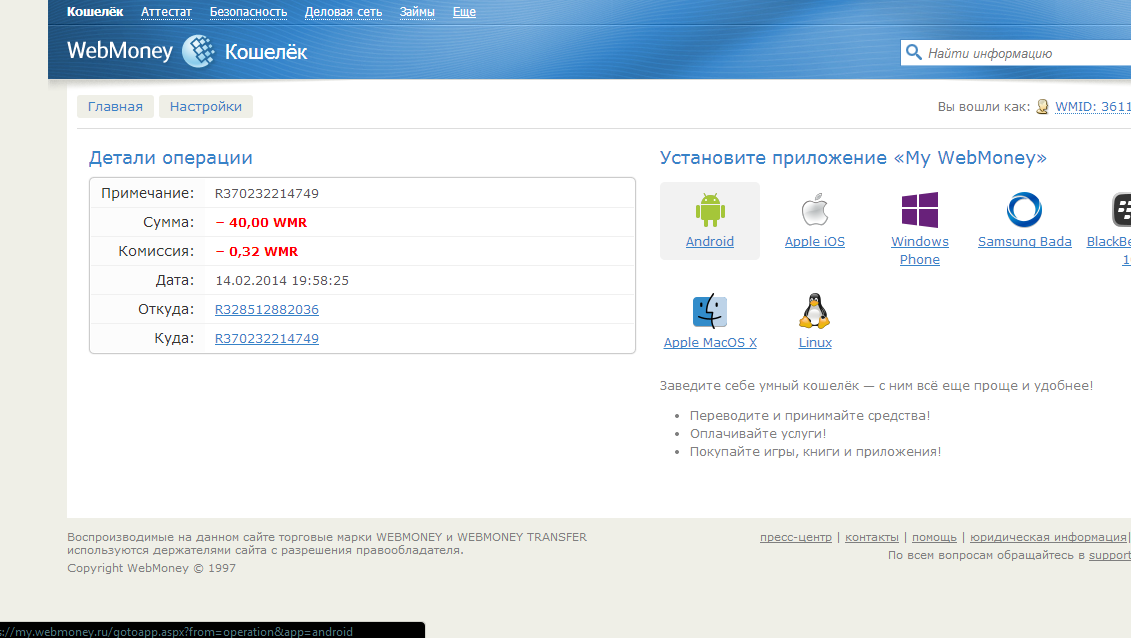Image resolution: width=1131 pixels, height=638 pixels.
Task: Click the Android text link
Action: pyautogui.click(x=710, y=242)
